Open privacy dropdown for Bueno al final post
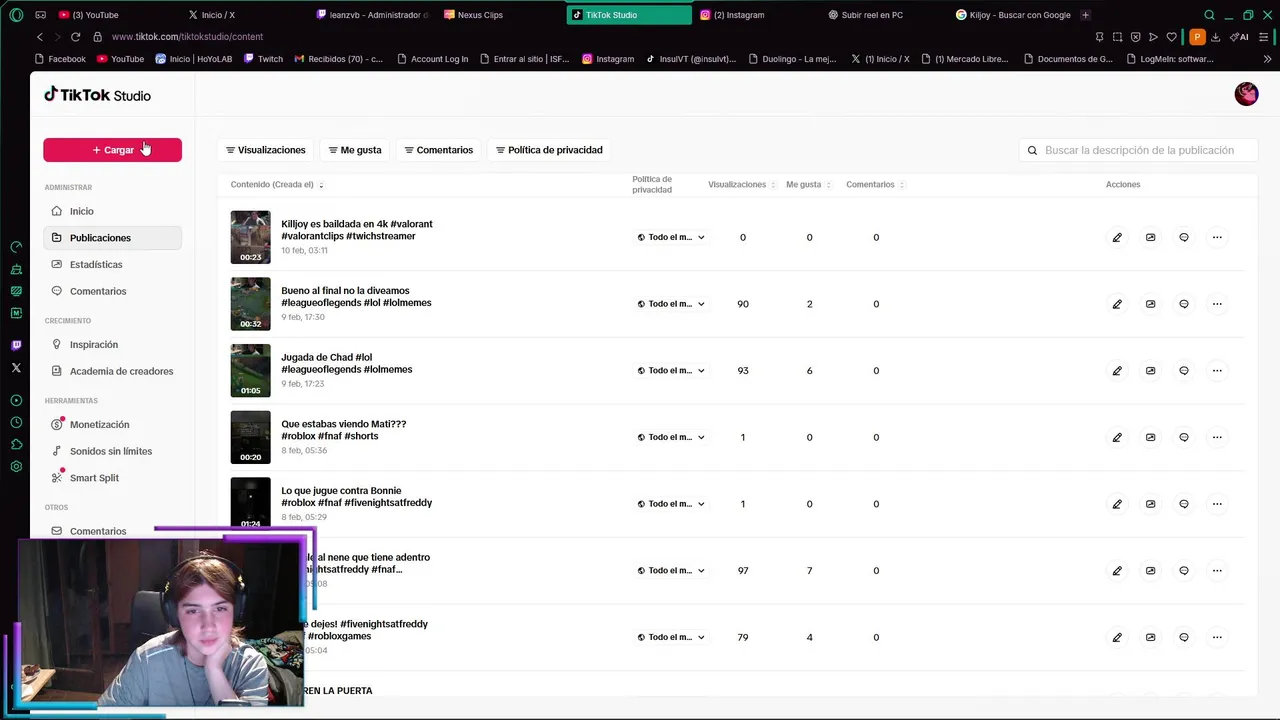 click(671, 304)
